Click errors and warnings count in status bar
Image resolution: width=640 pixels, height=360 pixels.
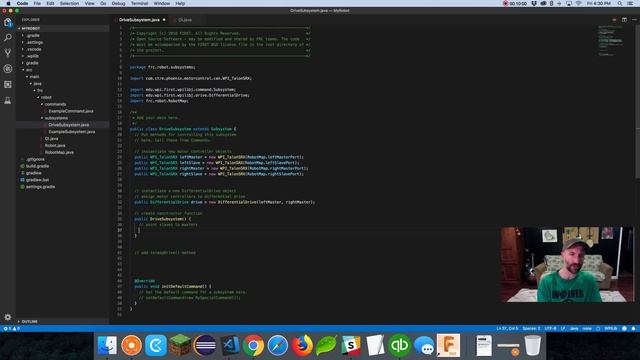11,328
